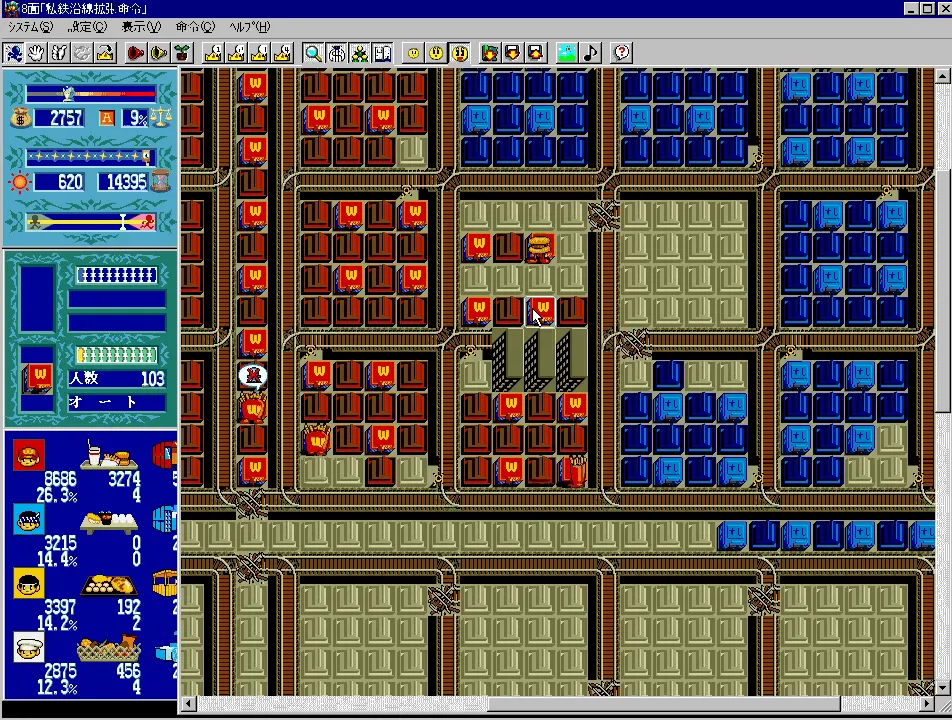Click the red megaphone toolbar icon
Viewport: 952px width, 720px height.
[x=133, y=53]
